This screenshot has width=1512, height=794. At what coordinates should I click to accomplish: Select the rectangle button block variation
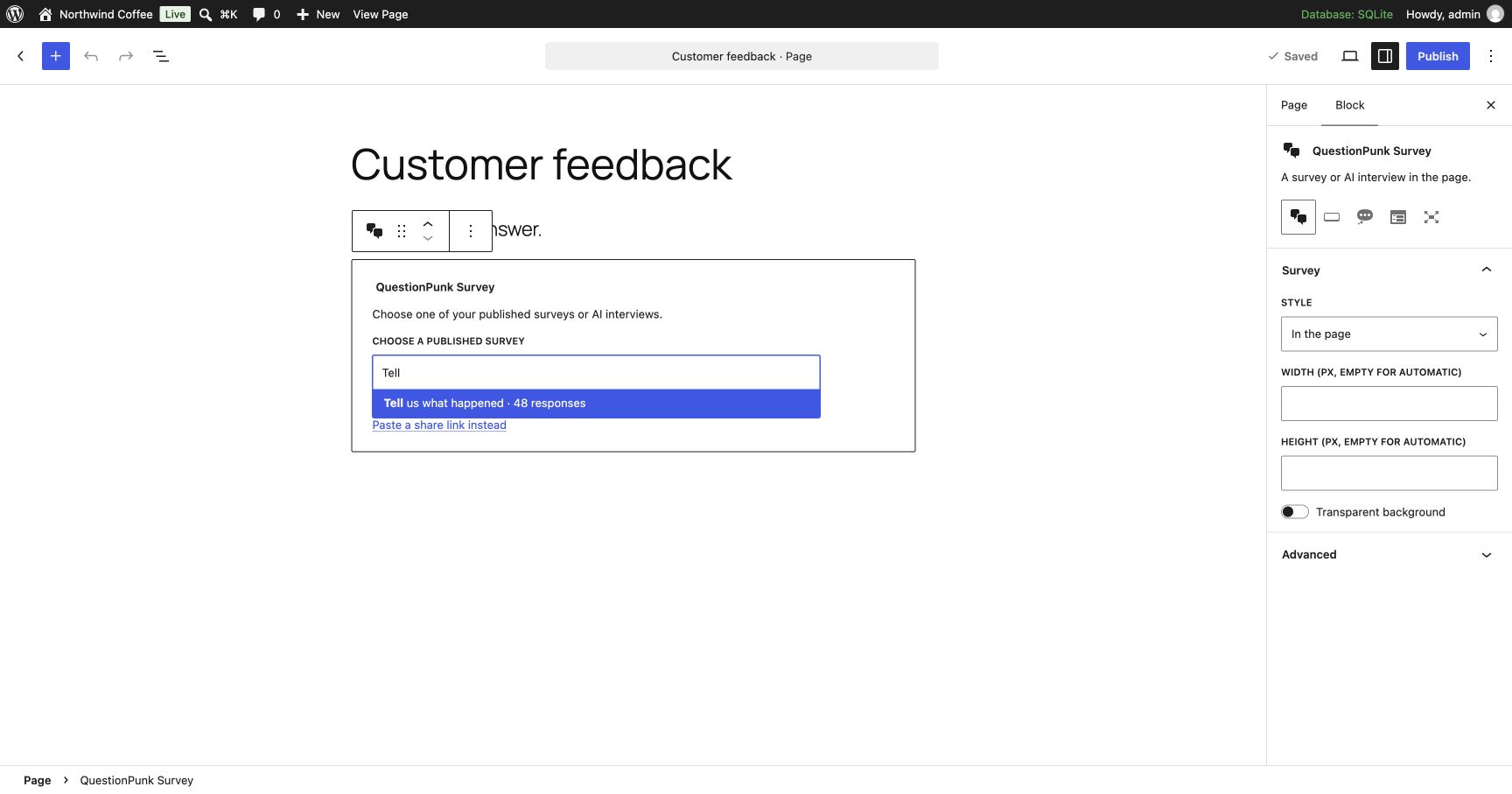(x=1332, y=217)
